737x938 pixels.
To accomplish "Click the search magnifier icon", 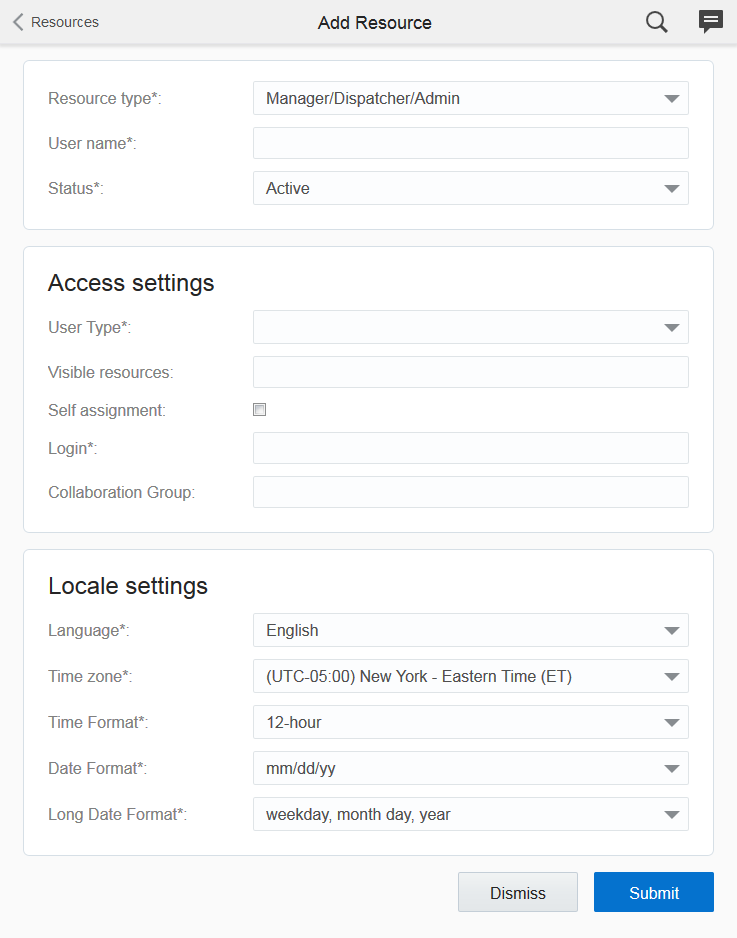I will pos(656,22).
